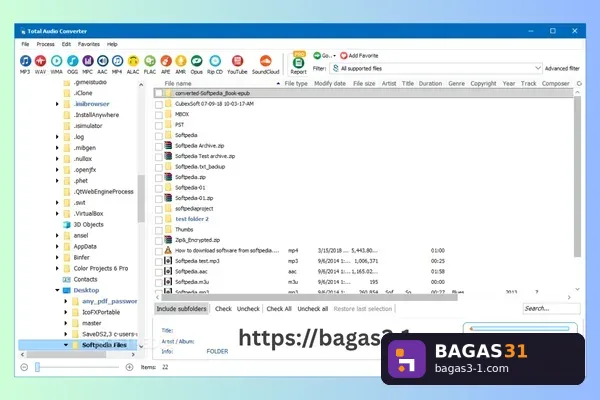The height and width of the screenshot is (400, 600).
Task: Click the audio playback progress bar
Action: [520, 328]
